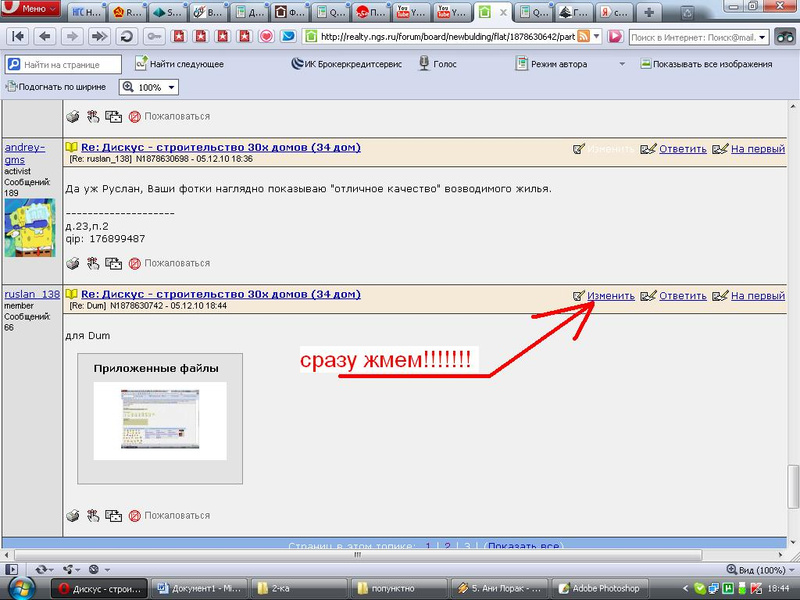Click Изменить in ruslan_138 post
The image size is (800, 600).
[611, 296]
